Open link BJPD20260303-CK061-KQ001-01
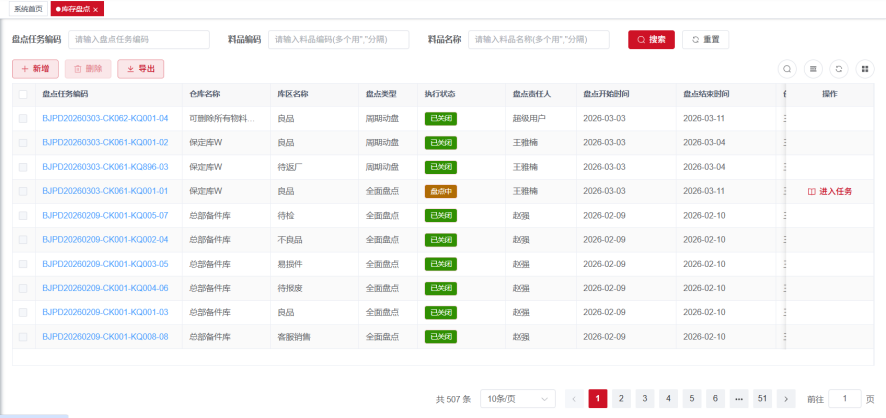 pyautogui.click(x=105, y=191)
